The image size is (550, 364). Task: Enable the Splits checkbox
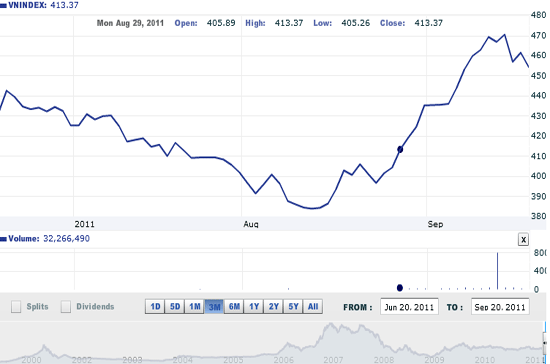tap(16, 306)
